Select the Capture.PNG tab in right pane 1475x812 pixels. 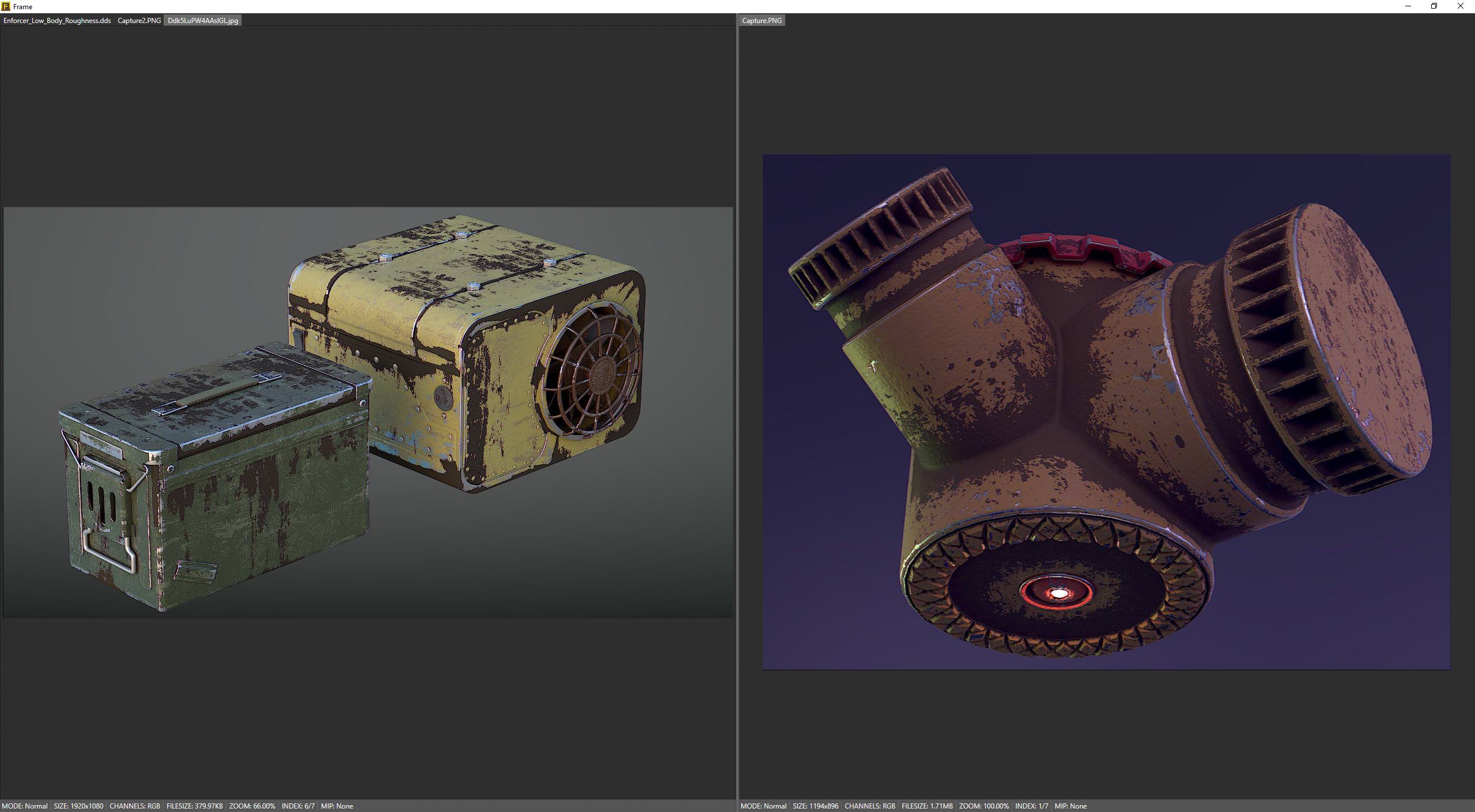pyautogui.click(x=761, y=21)
